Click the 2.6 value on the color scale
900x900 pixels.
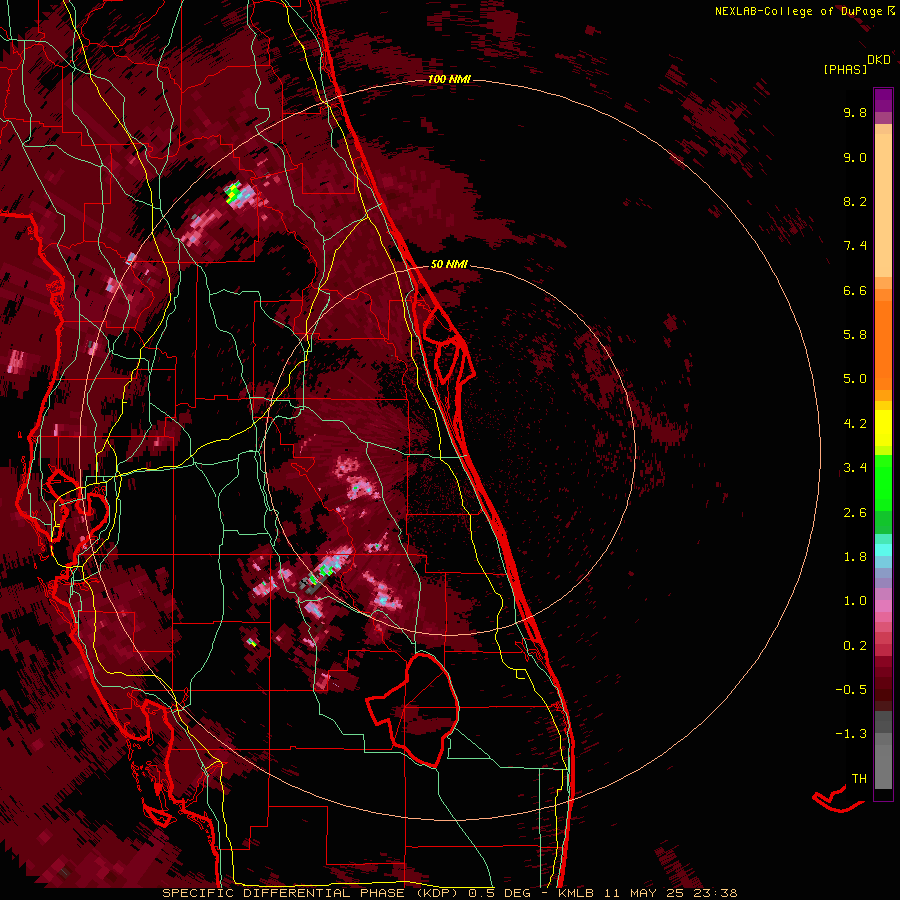pos(855,513)
